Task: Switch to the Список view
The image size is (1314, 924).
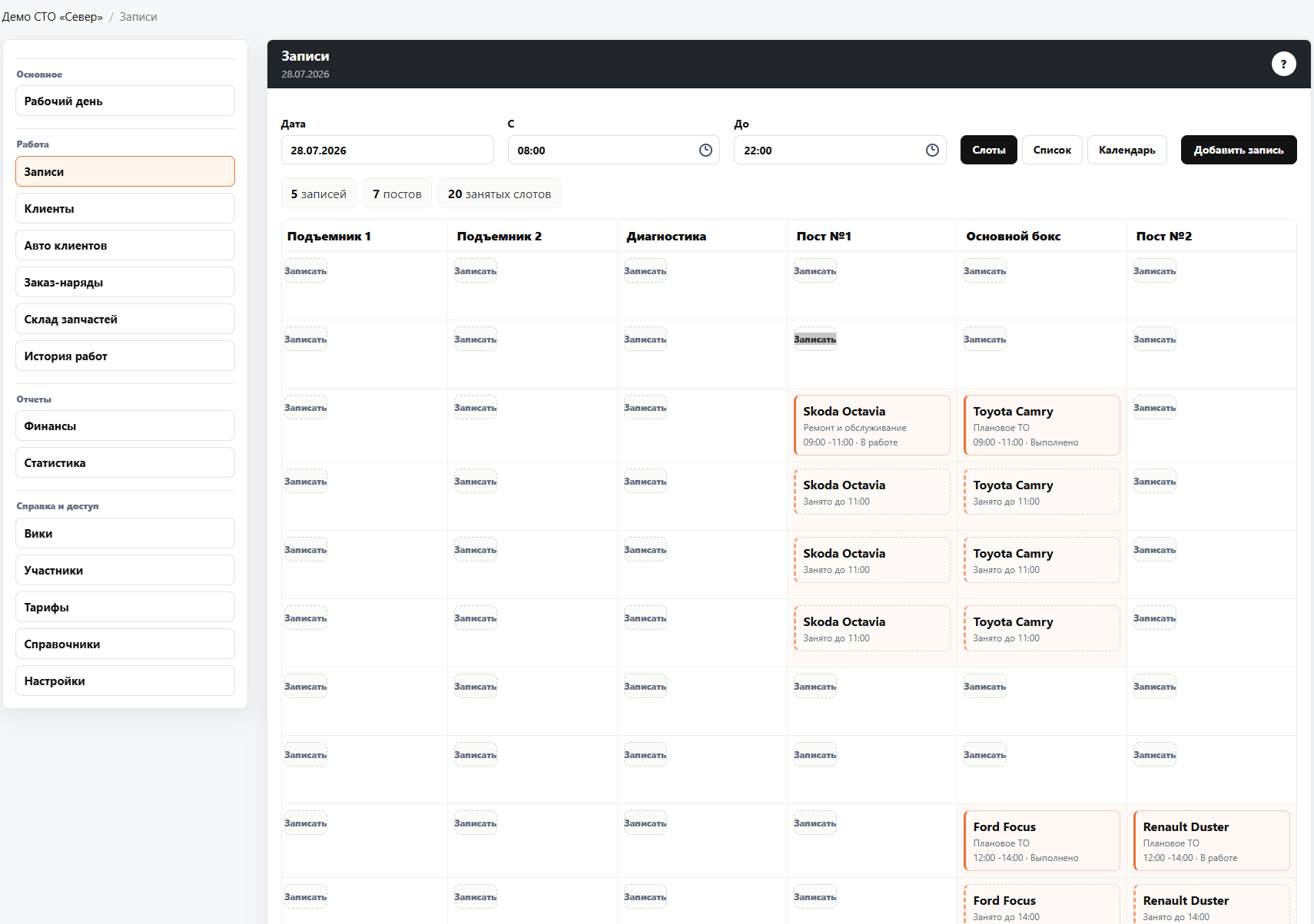Action: (1052, 150)
